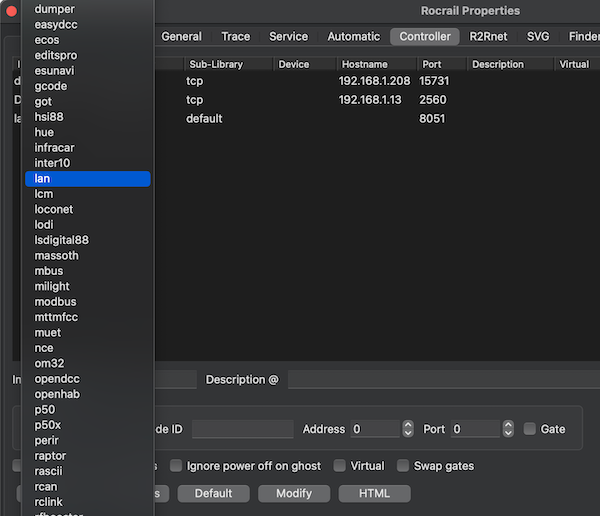
Task: Select 'om32' library entry
Action: click(88, 363)
